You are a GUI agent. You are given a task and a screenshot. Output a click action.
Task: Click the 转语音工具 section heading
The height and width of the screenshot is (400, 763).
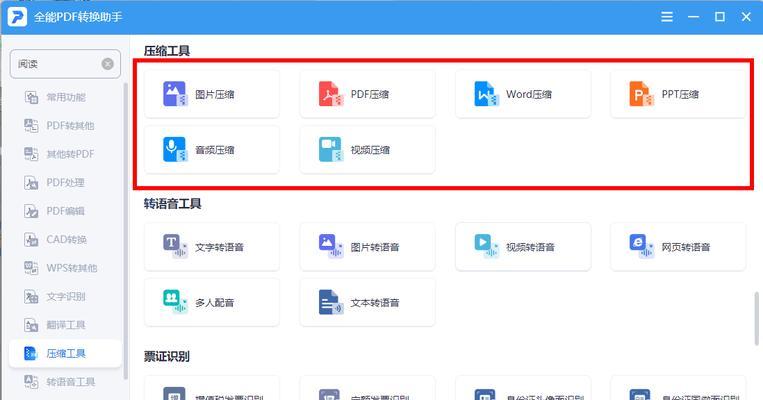click(172, 203)
